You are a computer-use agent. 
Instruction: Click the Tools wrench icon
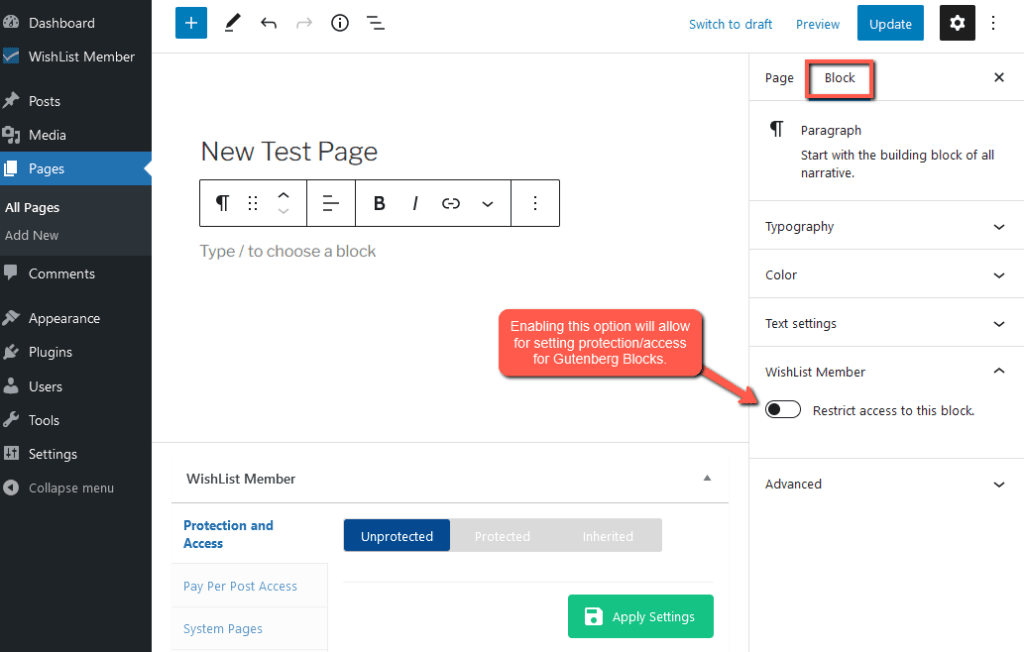tap(11, 419)
